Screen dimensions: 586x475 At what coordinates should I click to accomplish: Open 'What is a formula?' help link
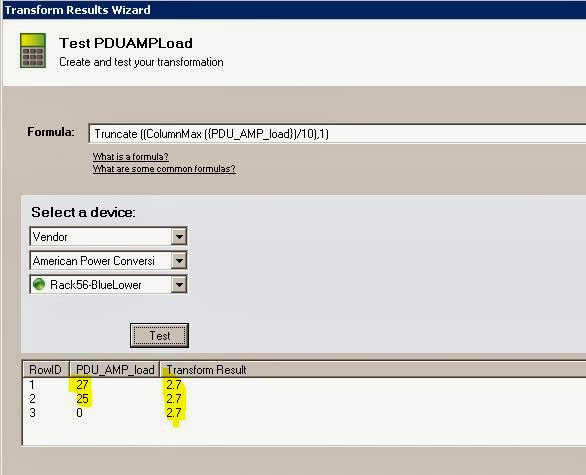(x=130, y=157)
